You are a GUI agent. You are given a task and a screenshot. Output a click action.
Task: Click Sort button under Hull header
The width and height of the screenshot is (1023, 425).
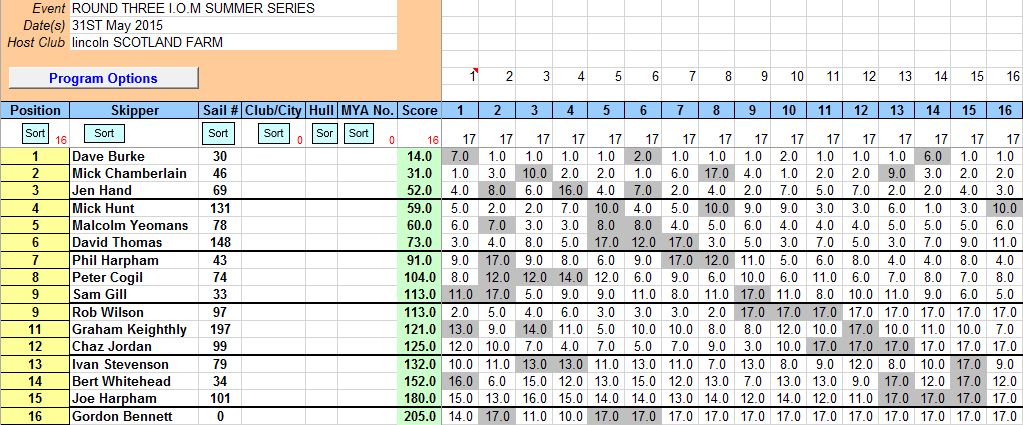pyautogui.click(x=323, y=133)
